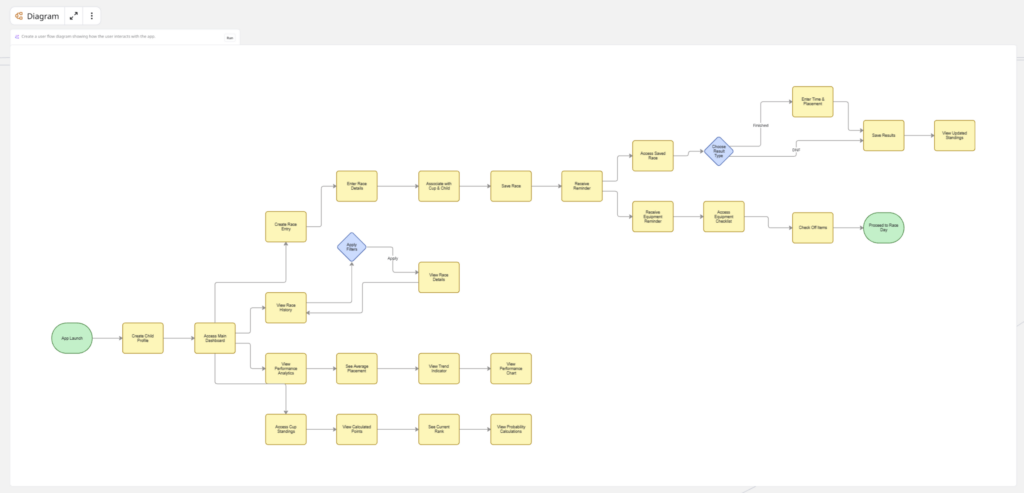This screenshot has height=493, width=1024.
Task: Open the three-dot more options menu
Action: [92, 16]
